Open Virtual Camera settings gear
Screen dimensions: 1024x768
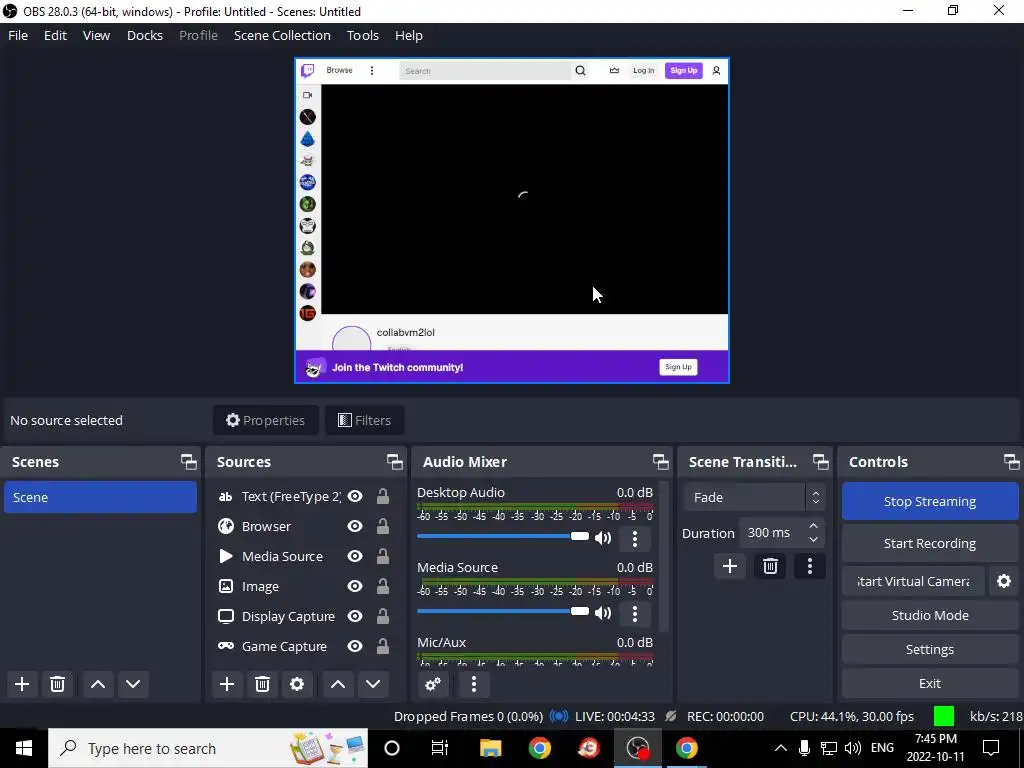[x=1004, y=581]
